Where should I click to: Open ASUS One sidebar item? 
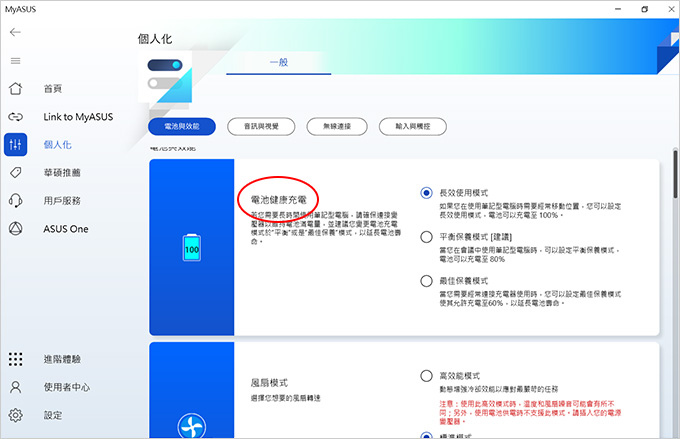66,229
